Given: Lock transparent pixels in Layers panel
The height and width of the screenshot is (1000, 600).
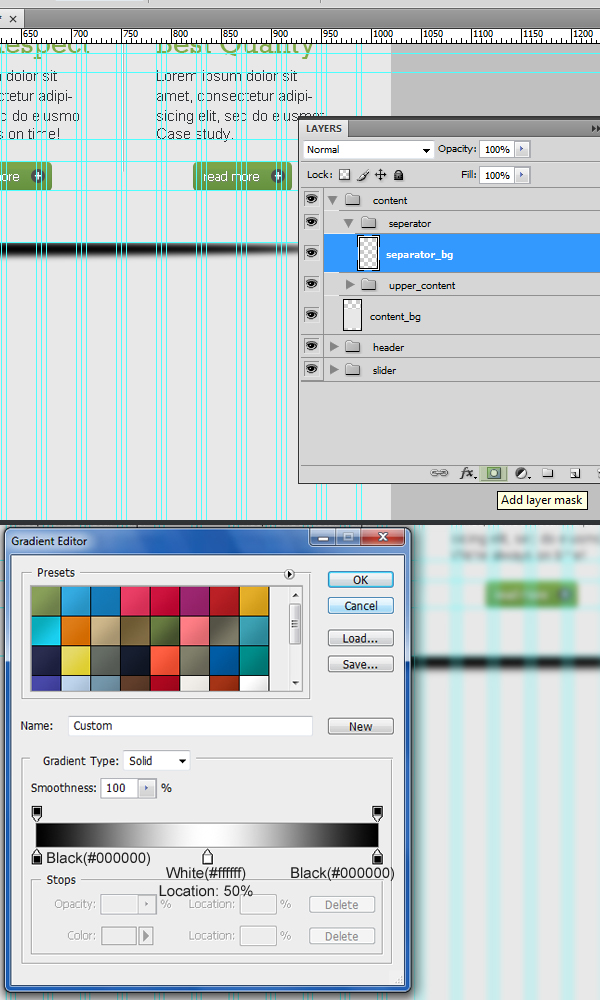Looking at the screenshot, I should pyautogui.click(x=344, y=175).
